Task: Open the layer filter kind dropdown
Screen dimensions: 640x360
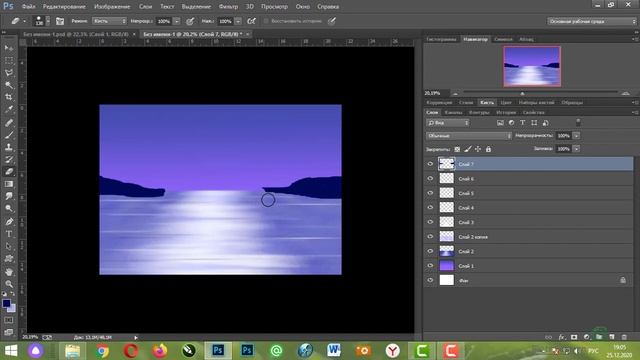Action: pyautogui.click(x=448, y=122)
